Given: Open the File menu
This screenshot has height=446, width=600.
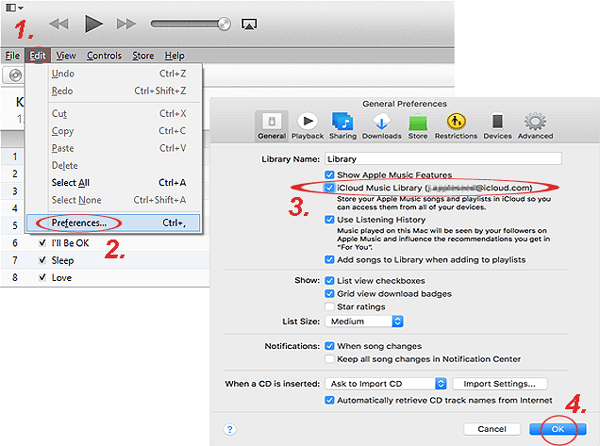Looking at the screenshot, I should pos(13,56).
